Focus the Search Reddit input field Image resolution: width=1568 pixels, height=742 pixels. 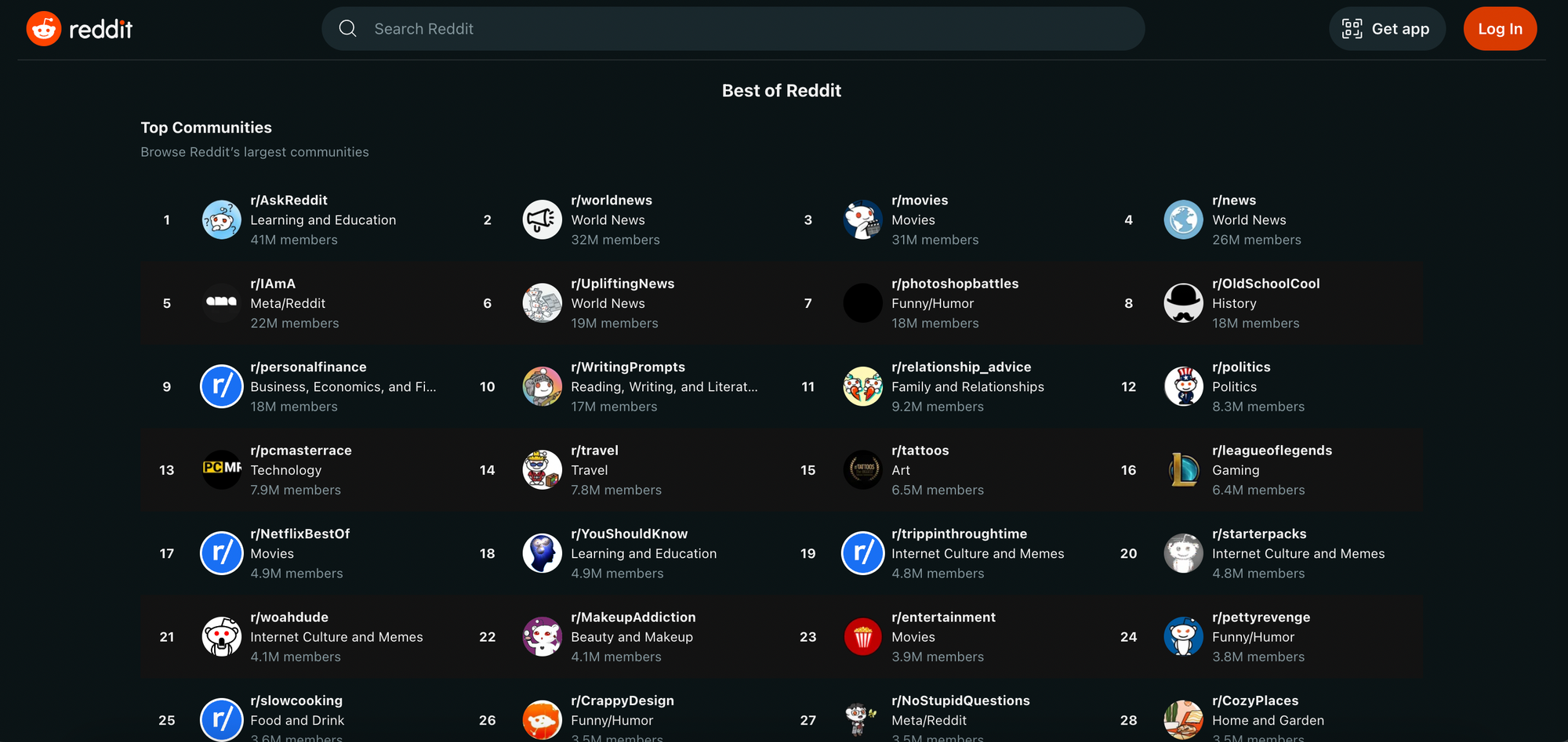733,29
